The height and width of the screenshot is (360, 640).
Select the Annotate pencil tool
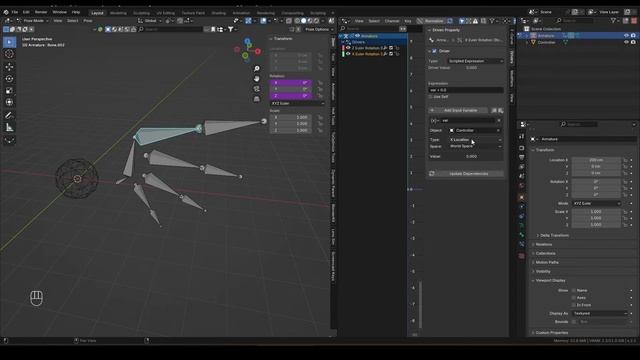tap(9, 116)
